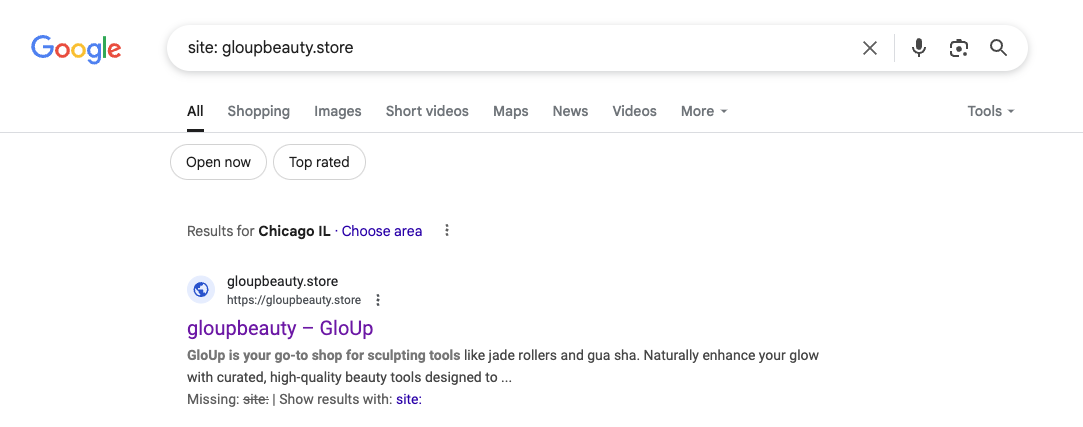Viewport: 1083px width, 427px height.
Task: Open three-dot menu next to result URL
Action: tap(378, 300)
